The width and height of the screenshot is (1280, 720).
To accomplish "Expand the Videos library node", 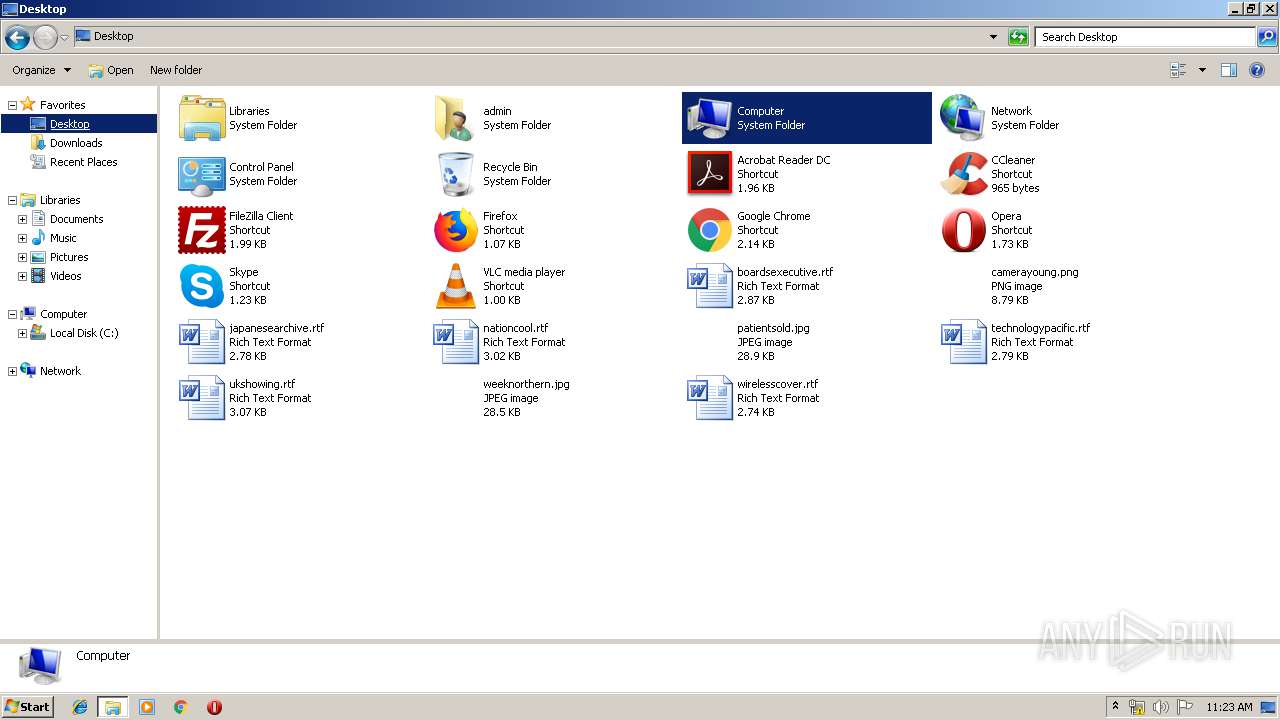I will (22, 276).
